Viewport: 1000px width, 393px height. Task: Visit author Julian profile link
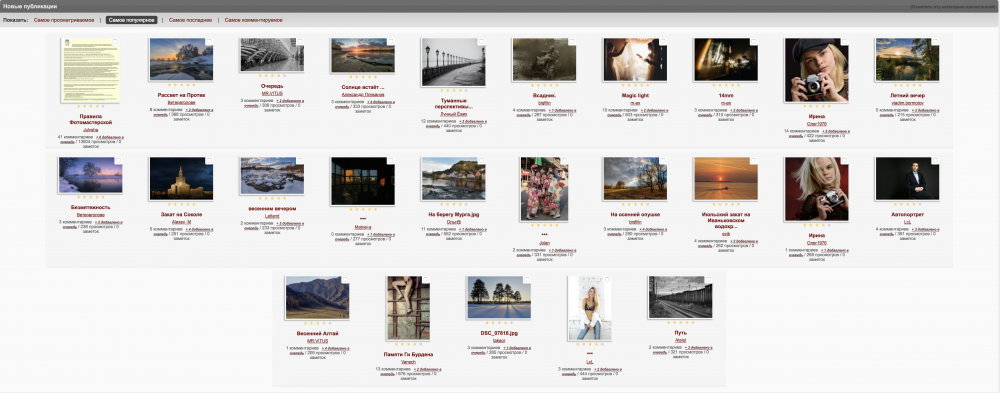click(544, 242)
